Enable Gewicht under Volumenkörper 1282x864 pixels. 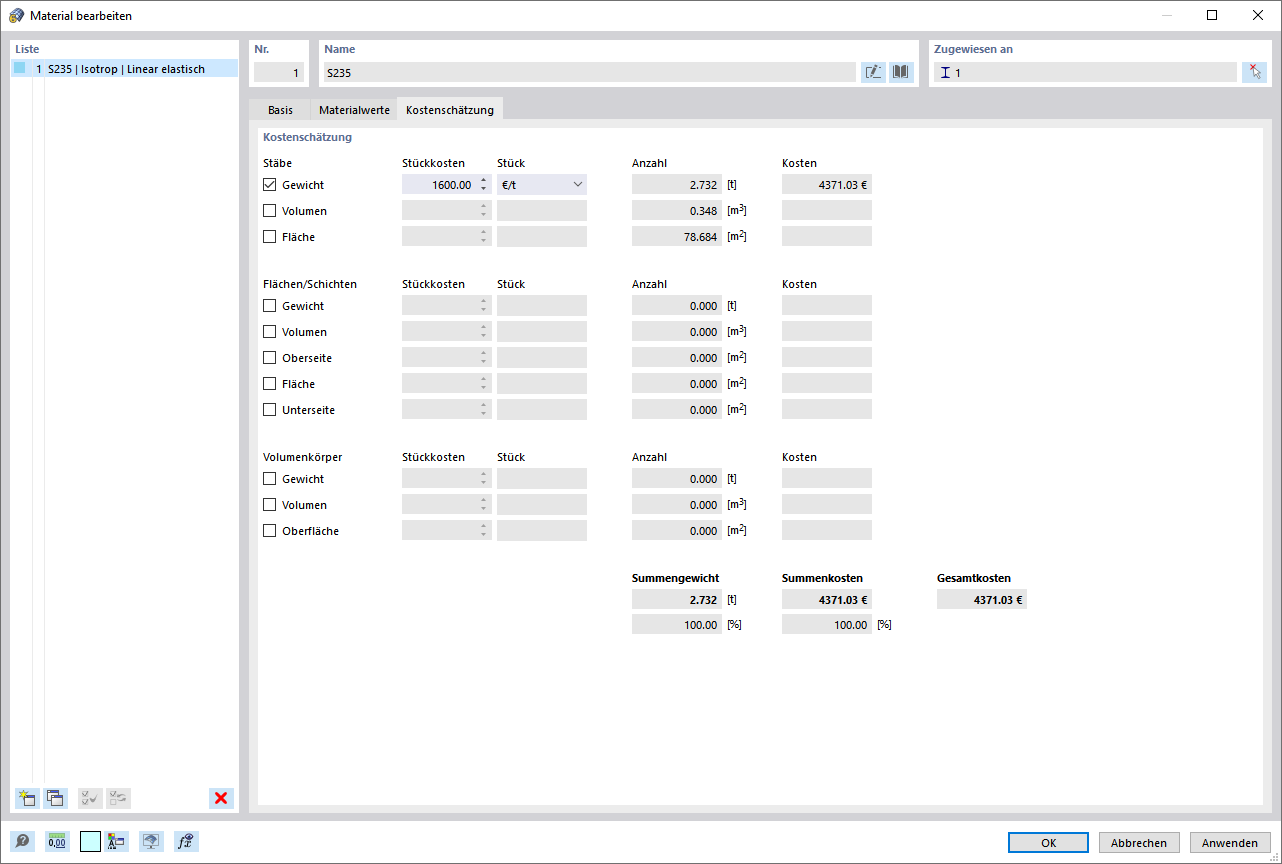coord(270,479)
